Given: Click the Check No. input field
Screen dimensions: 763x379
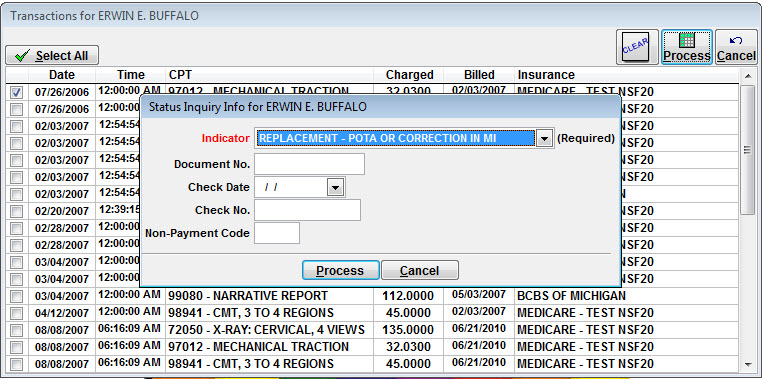Looking at the screenshot, I should (x=308, y=210).
